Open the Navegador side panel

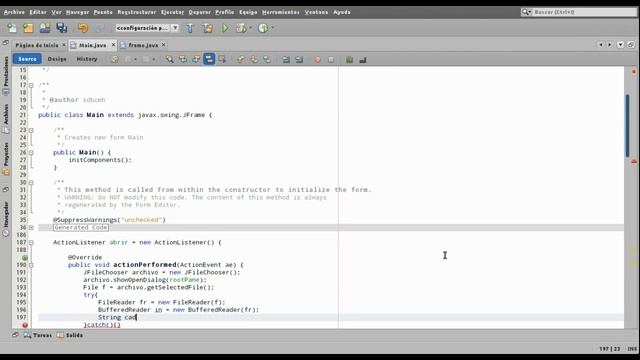coord(6,219)
